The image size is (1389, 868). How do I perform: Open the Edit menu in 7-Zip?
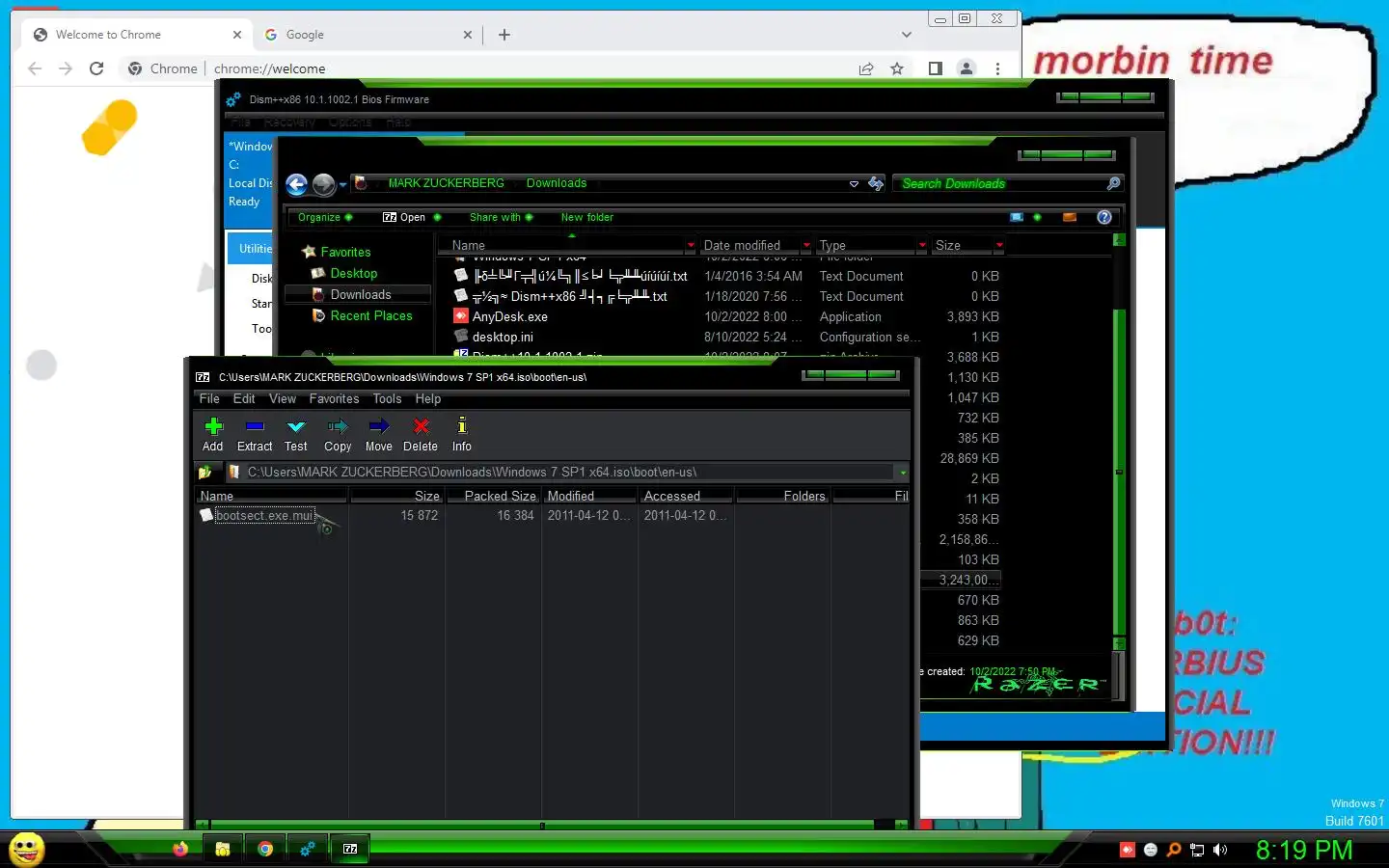tap(244, 398)
